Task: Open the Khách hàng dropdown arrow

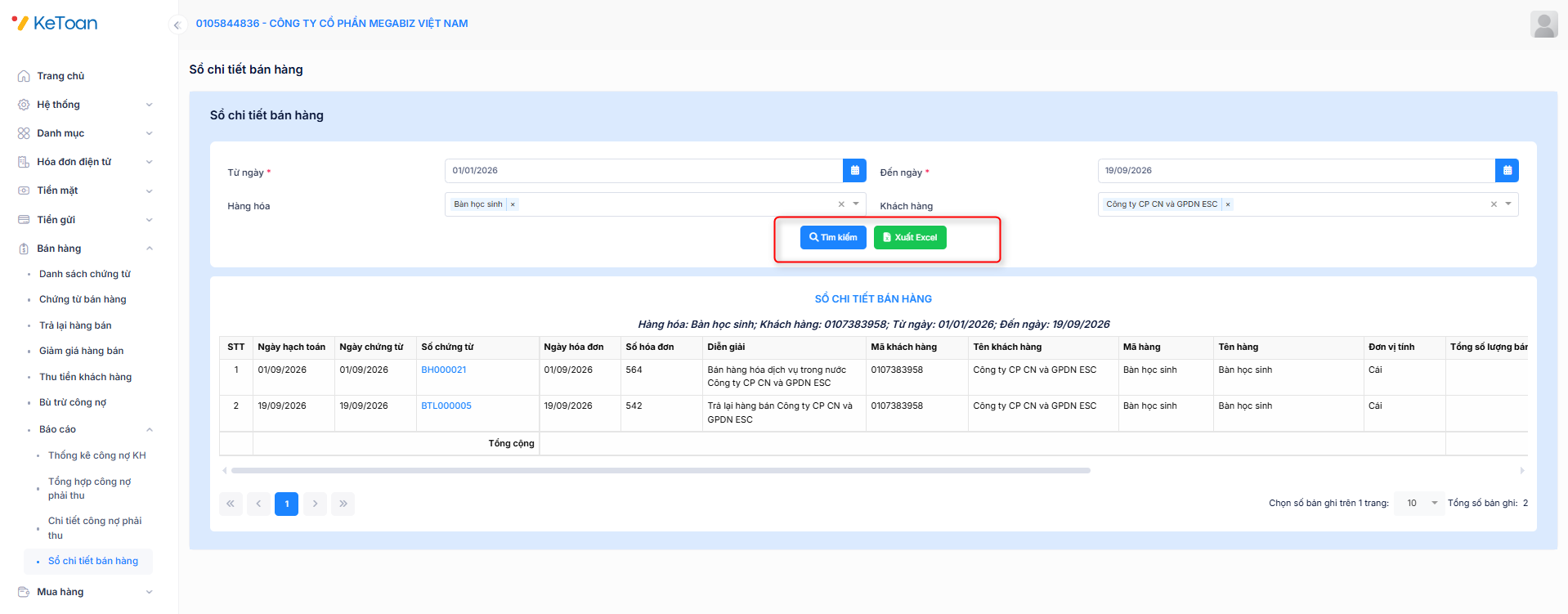Action: (x=1508, y=204)
